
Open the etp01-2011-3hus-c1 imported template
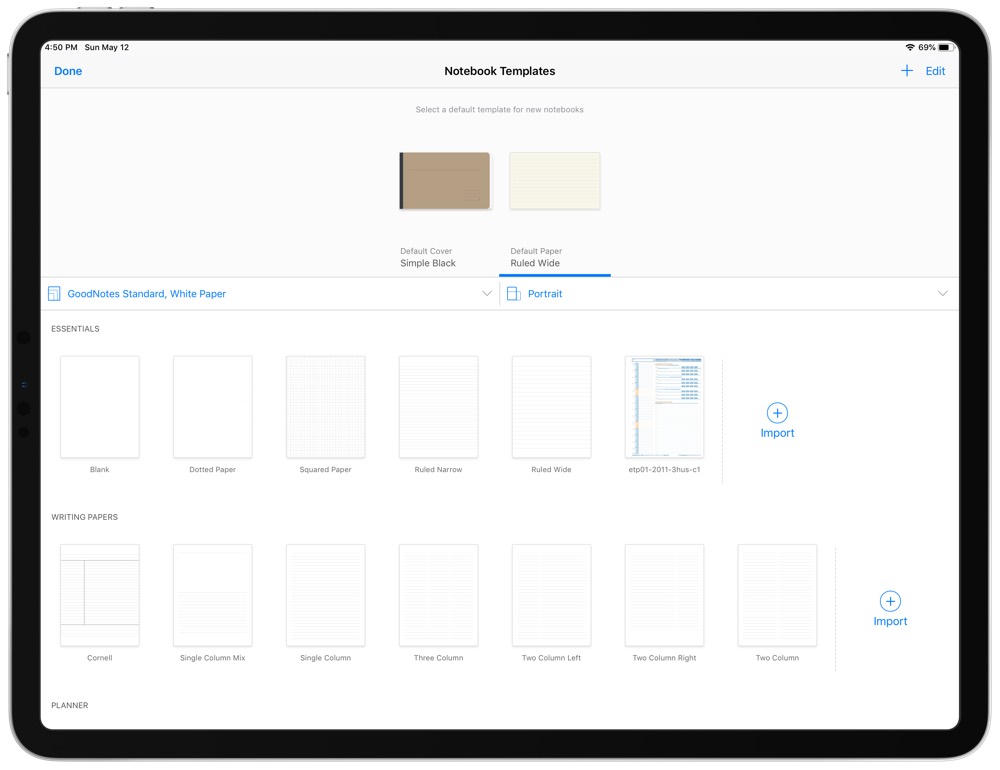(664, 406)
